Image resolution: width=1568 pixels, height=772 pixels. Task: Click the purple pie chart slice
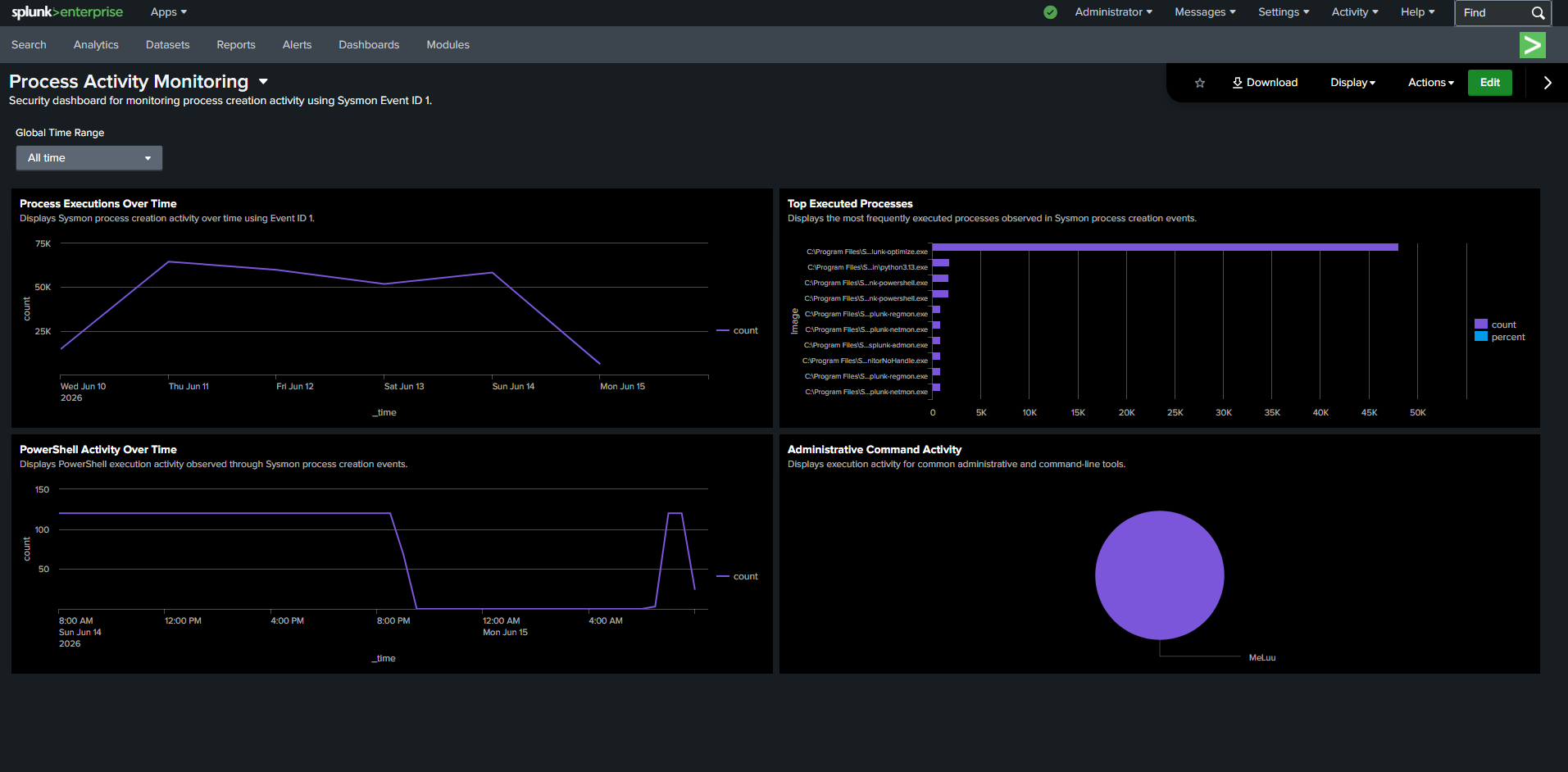pyautogui.click(x=1159, y=575)
